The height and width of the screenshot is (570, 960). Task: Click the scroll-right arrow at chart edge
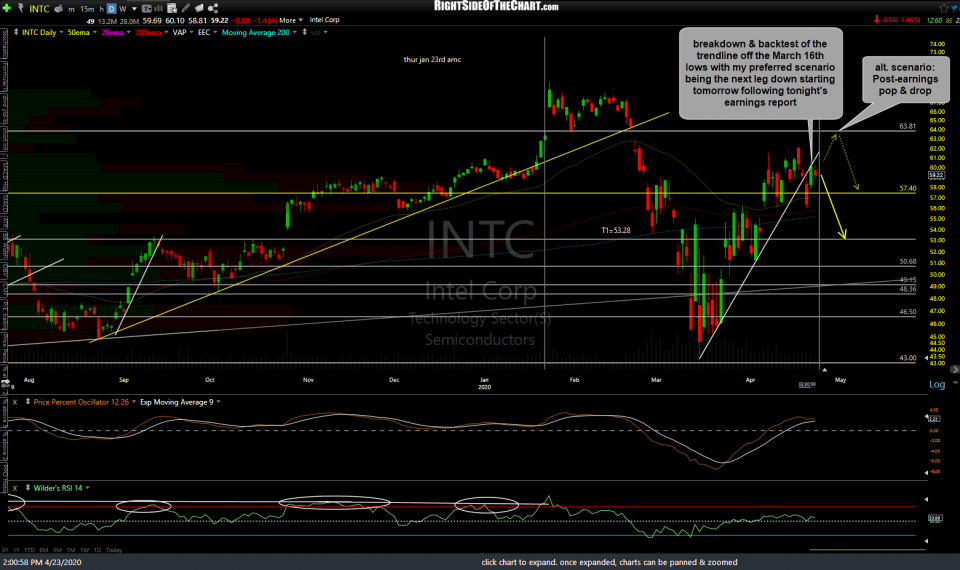point(954,369)
